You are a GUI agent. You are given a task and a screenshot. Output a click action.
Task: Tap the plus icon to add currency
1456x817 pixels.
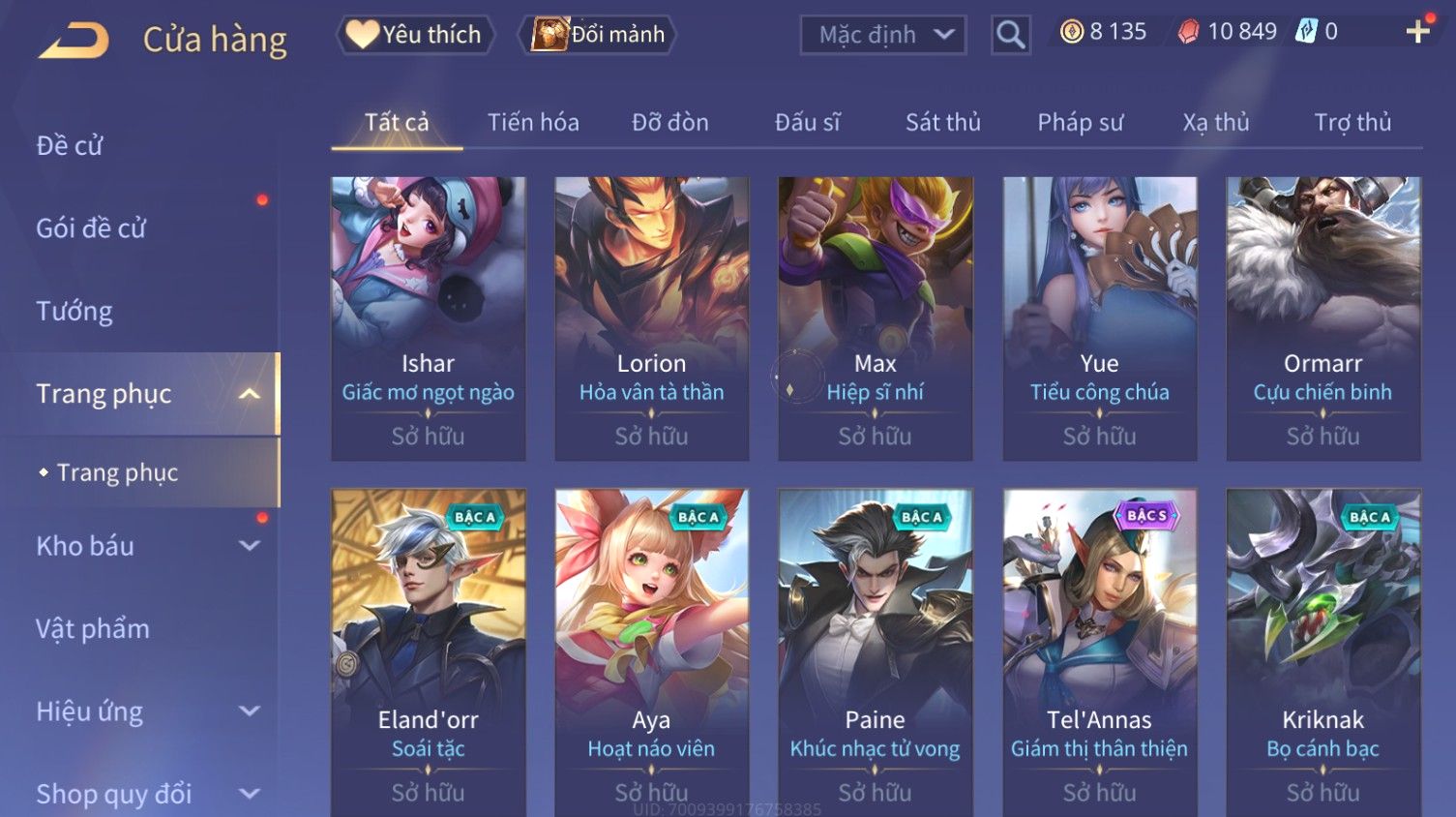tap(1417, 32)
